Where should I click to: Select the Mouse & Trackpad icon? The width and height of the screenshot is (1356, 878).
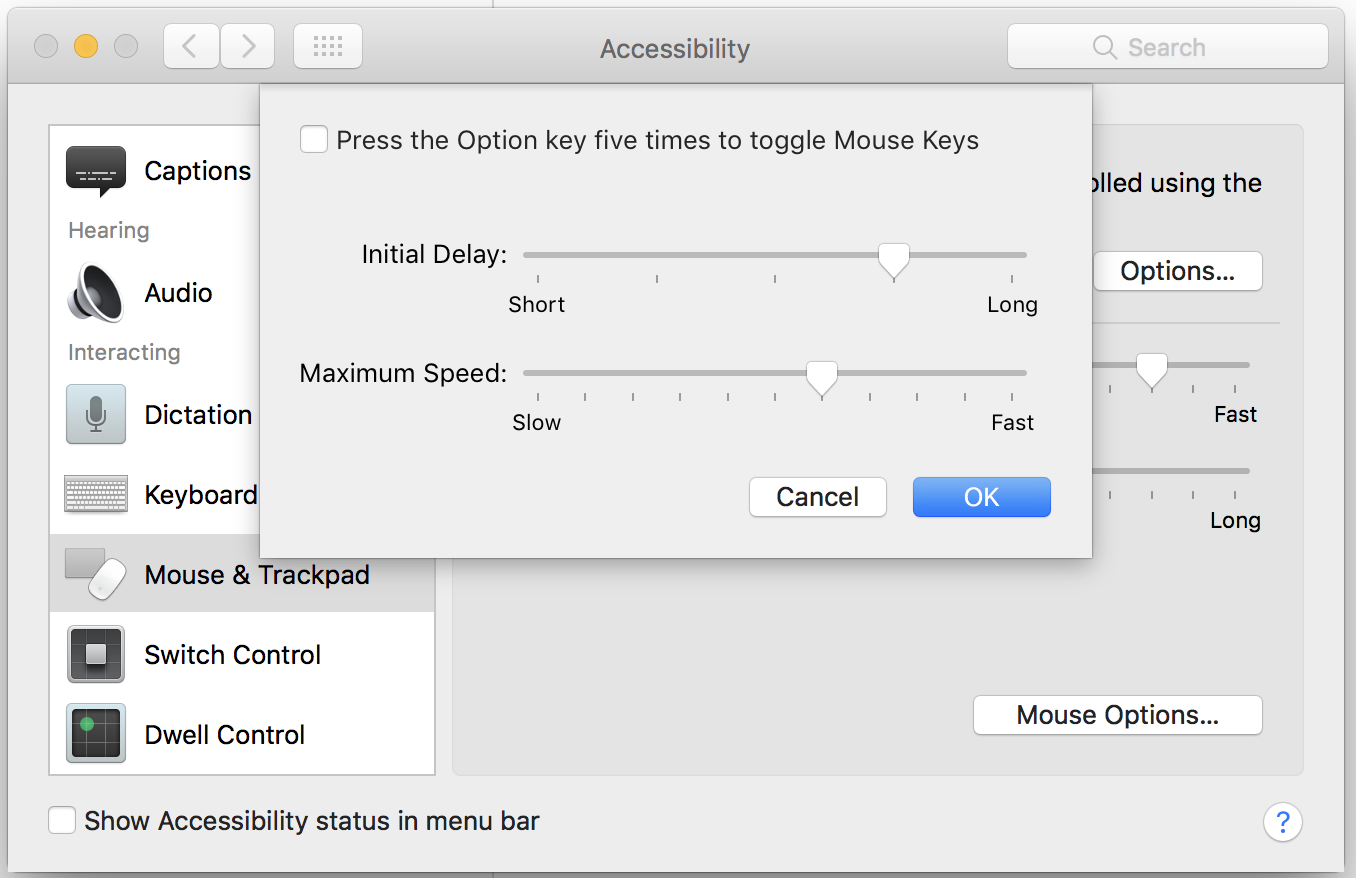click(x=96, y=574)
